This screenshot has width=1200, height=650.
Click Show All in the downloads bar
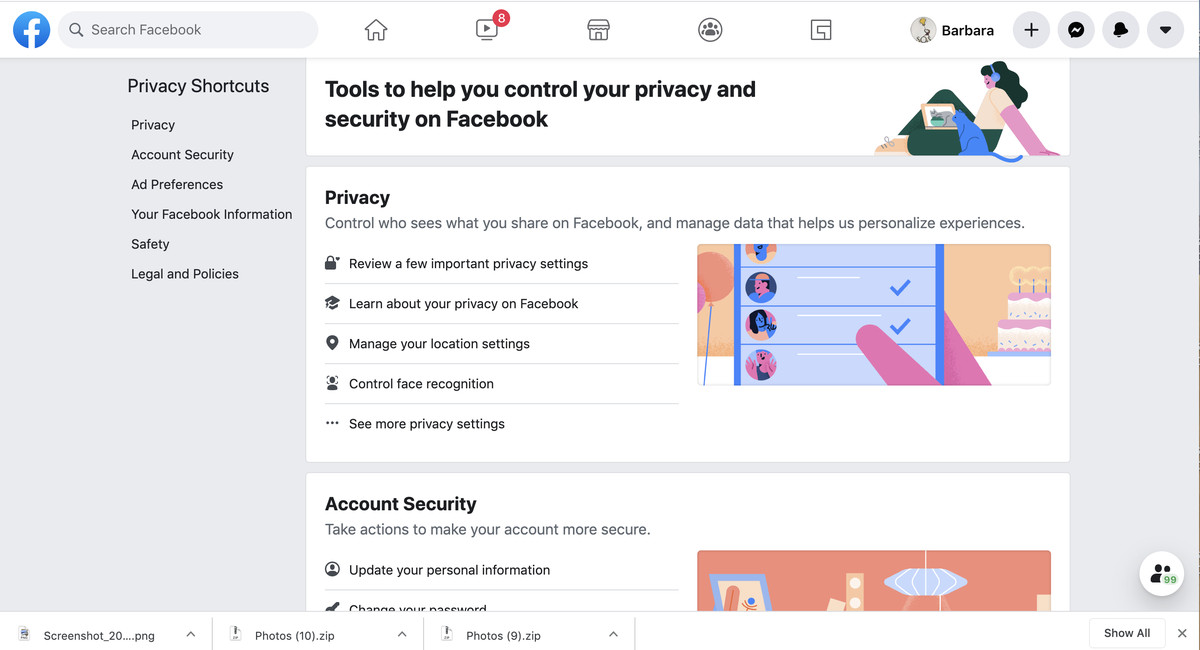[1127, 633]
